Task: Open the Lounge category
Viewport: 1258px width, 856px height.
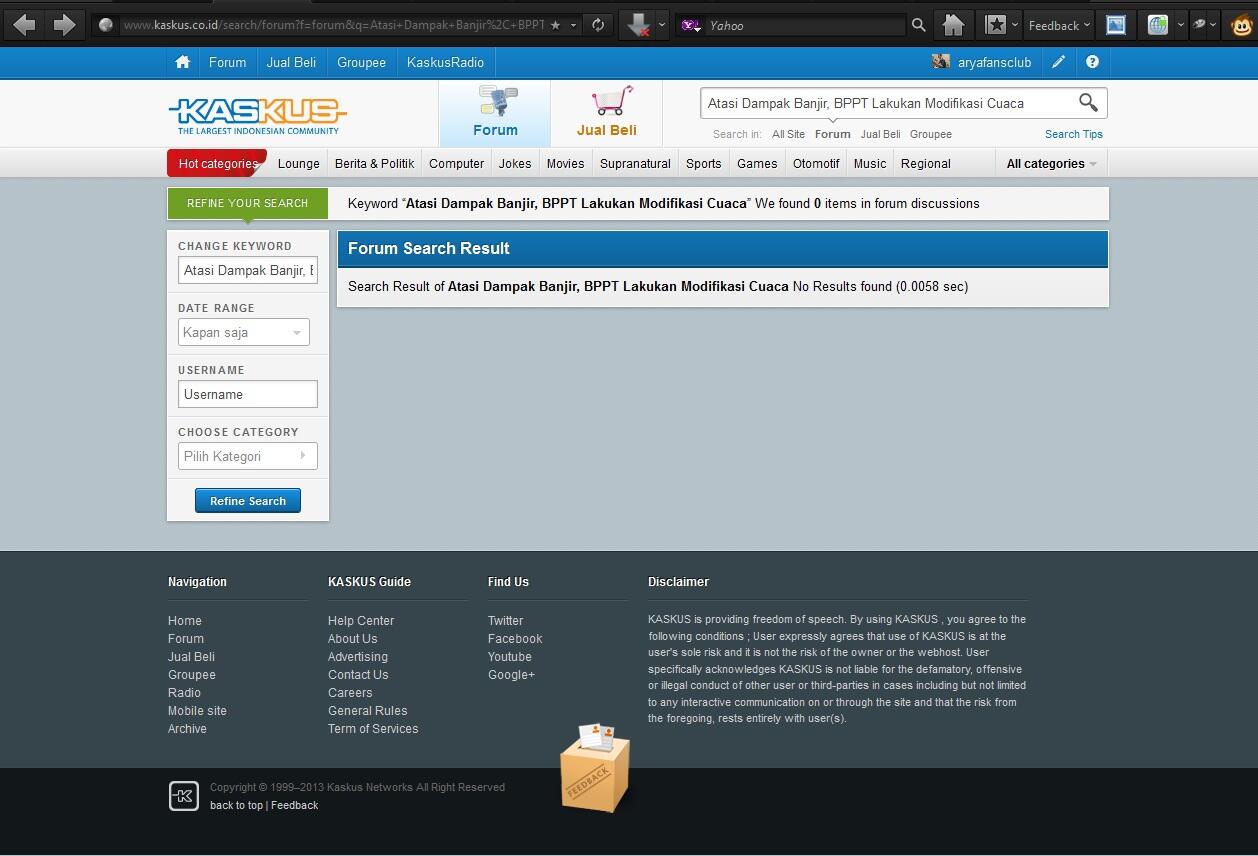Action: (298, 164)
